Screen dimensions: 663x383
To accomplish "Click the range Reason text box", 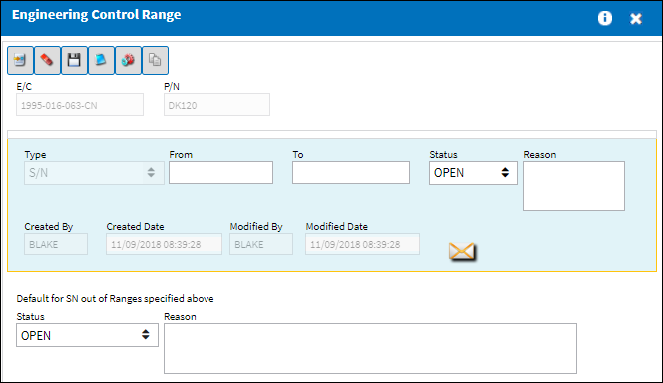I will [x=574, y=186].
